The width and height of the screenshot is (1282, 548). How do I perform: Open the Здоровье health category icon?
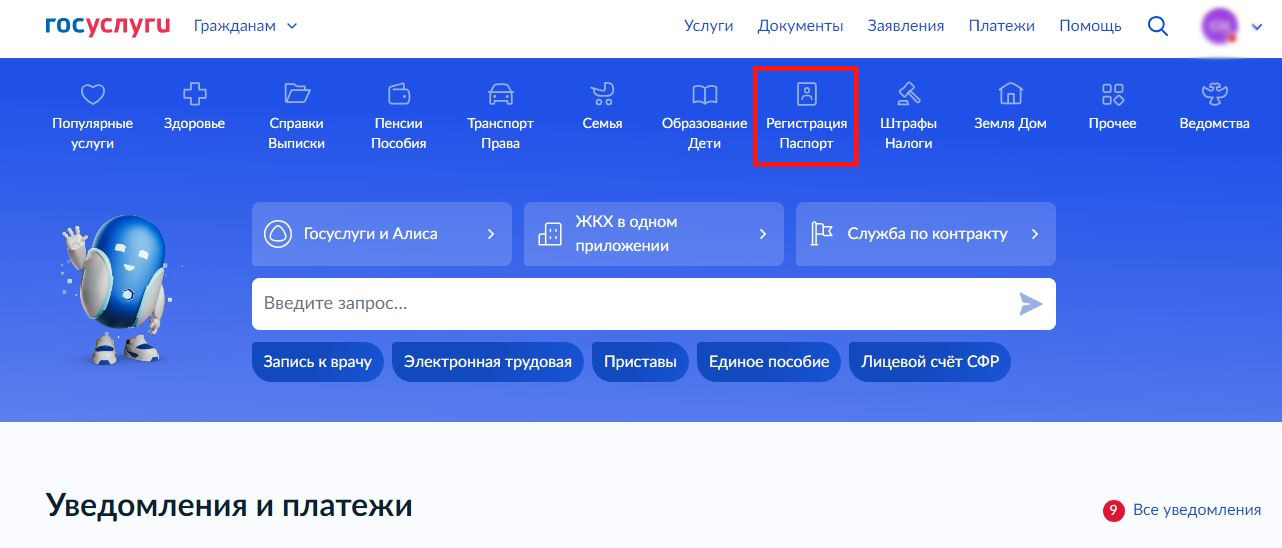194,95
